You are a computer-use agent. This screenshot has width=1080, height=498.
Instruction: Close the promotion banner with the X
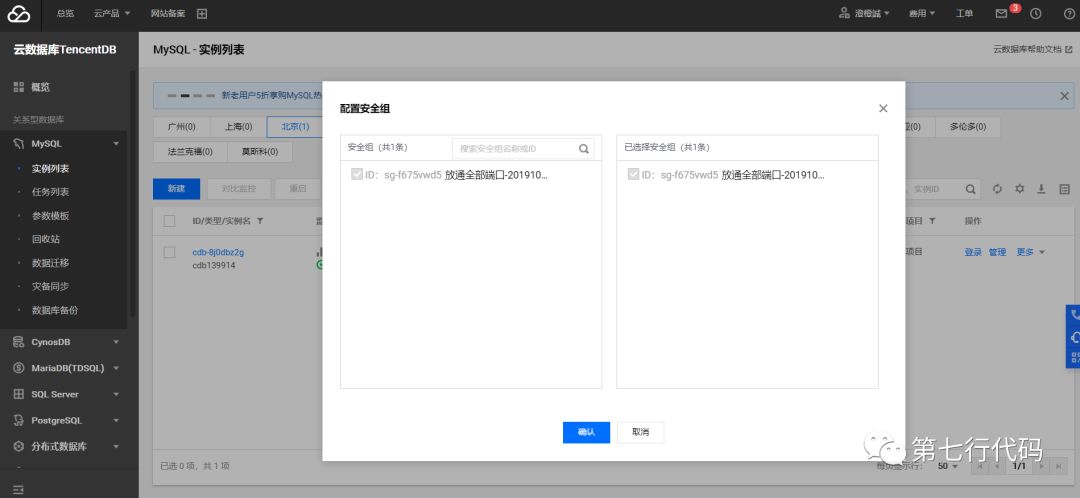pyautogui.click(x=1064, y=96)
